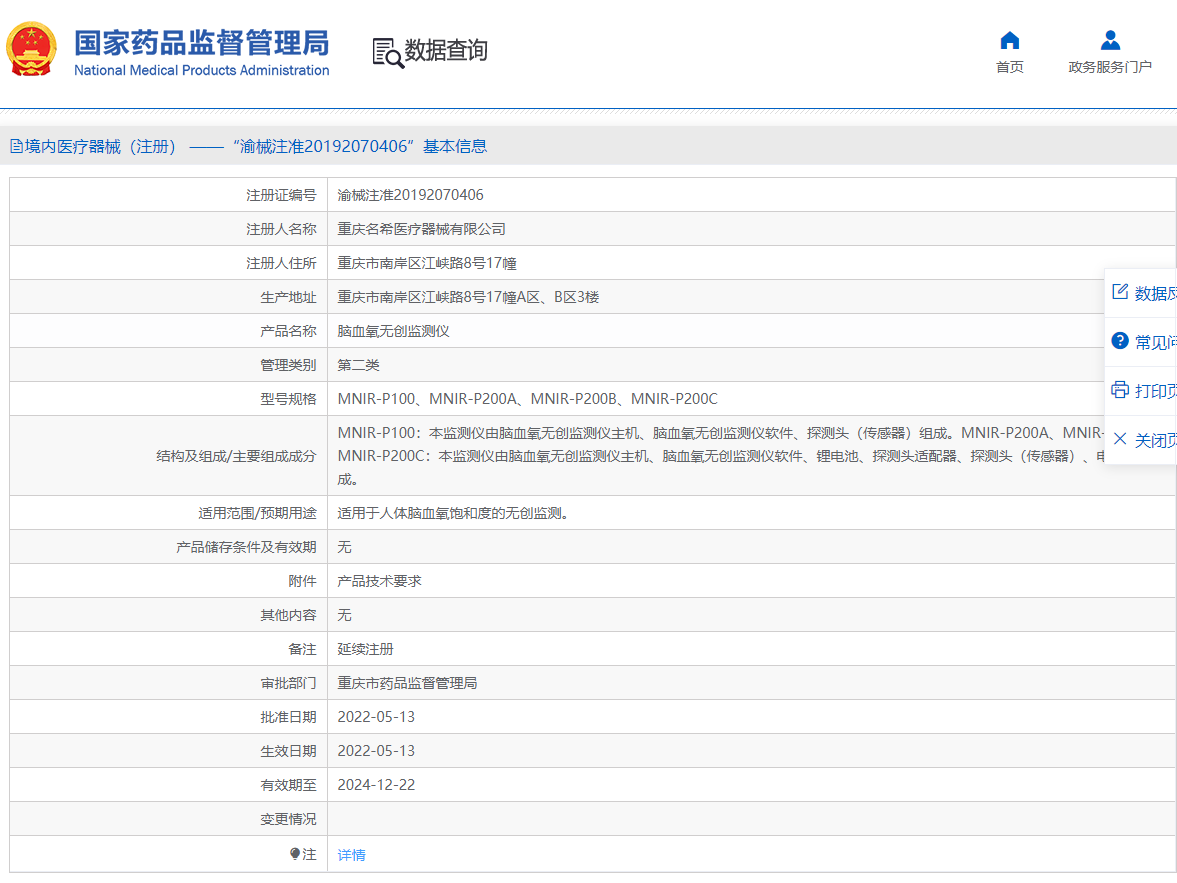Click address 重庆市南岸区江峡路8号17幢
This screenshot has width=1177, height=883.
[426, 264]
